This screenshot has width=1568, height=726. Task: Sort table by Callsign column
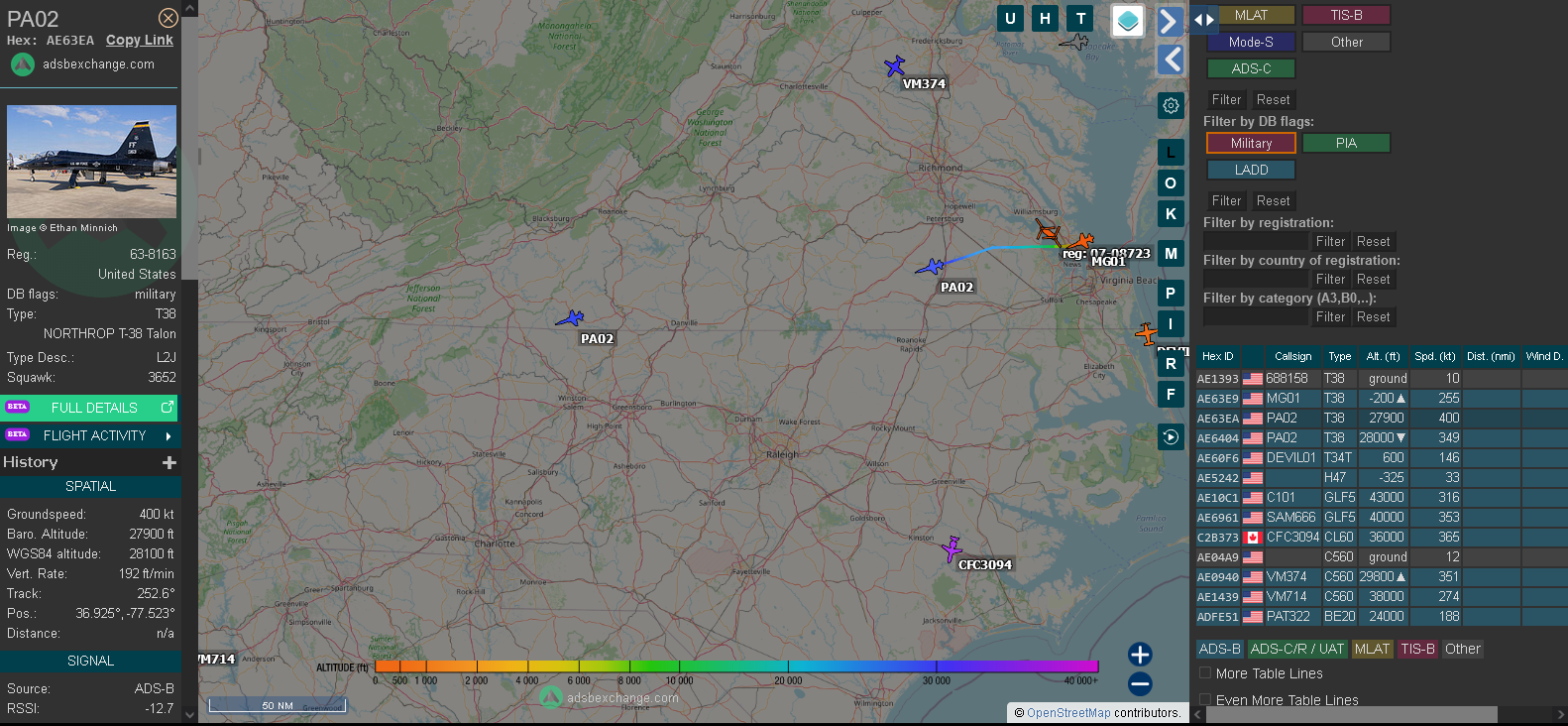tap(1292, 356)
